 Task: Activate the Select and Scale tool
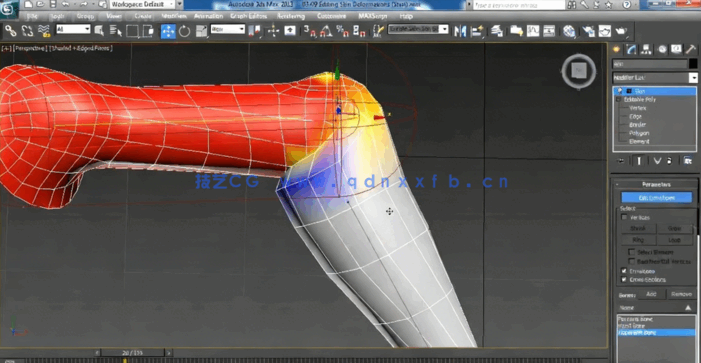[x=201, y=30]
